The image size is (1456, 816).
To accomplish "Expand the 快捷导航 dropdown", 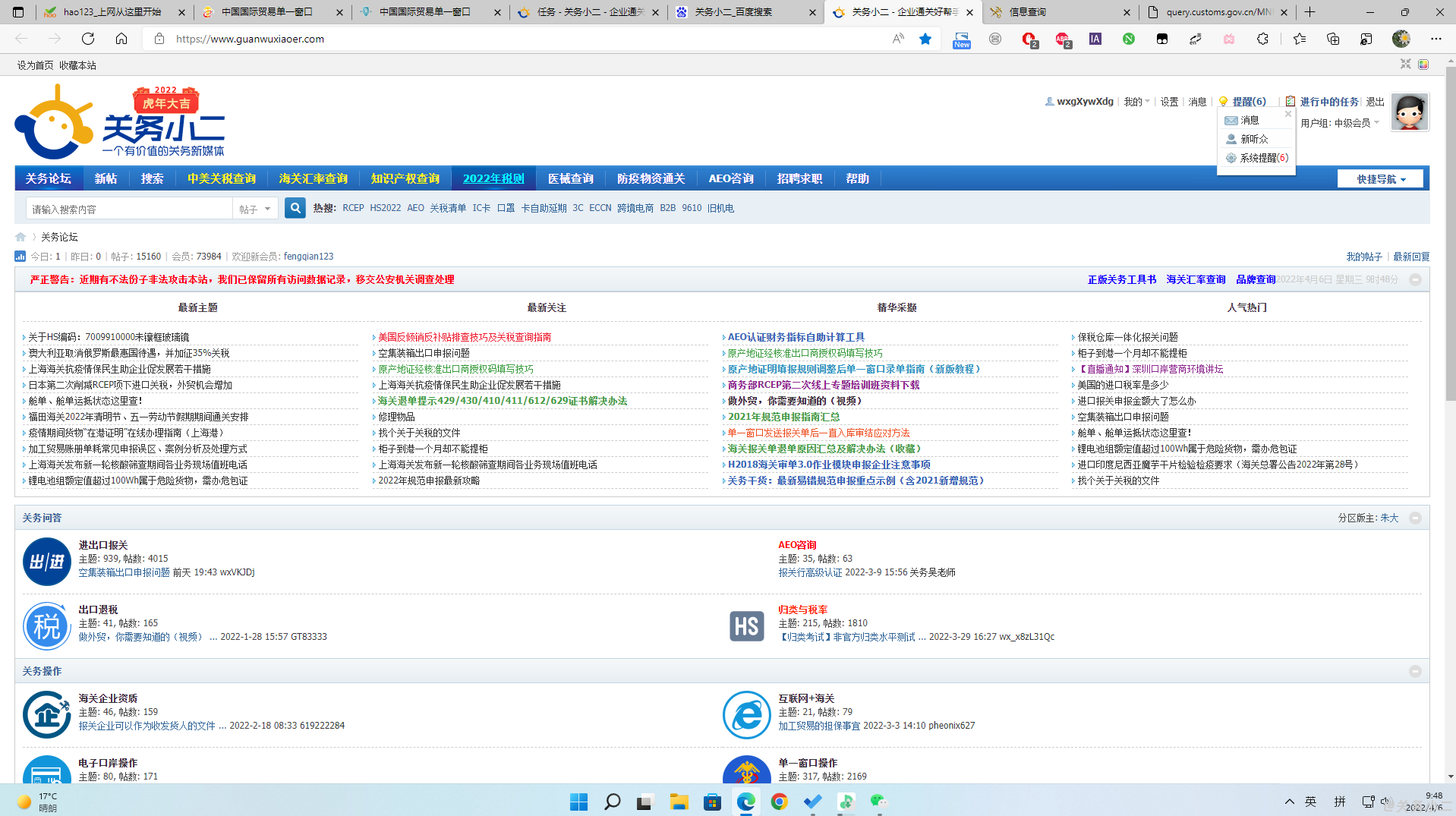I will coord(1380,179).
